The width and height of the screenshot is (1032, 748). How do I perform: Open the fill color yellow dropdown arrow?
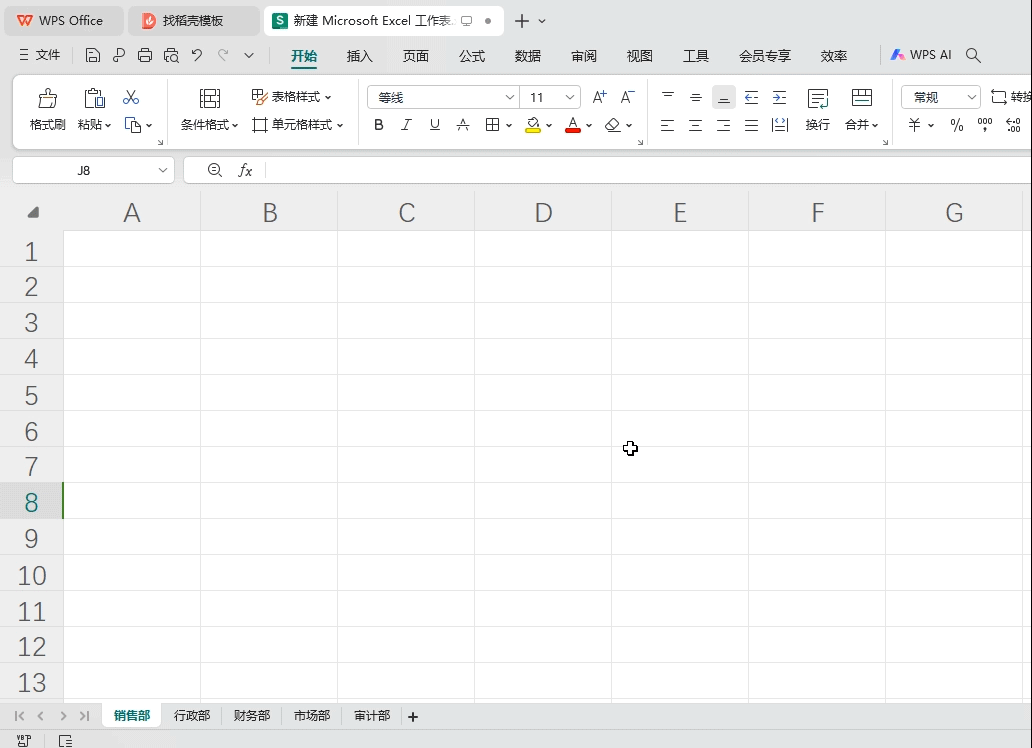(549, 125)
